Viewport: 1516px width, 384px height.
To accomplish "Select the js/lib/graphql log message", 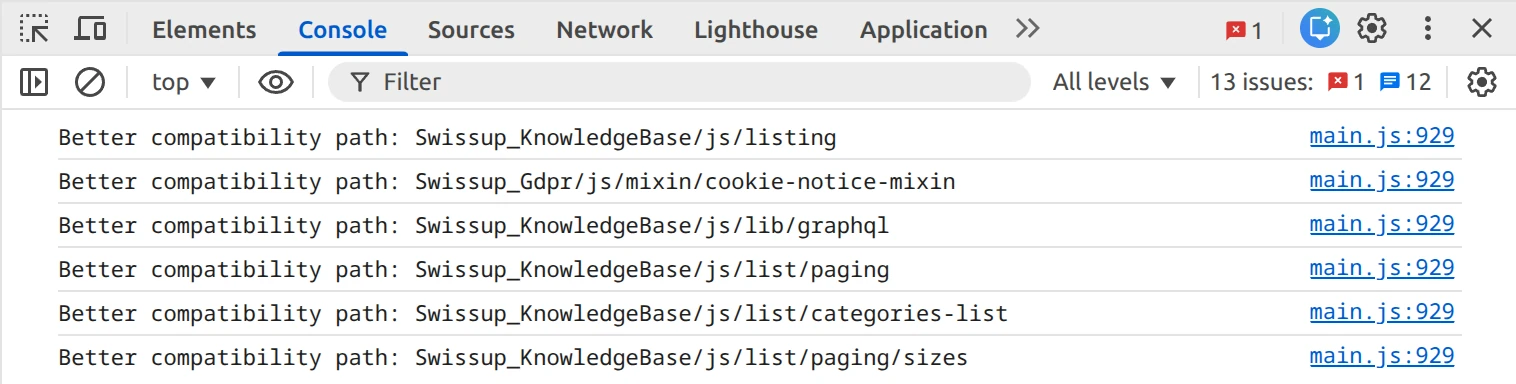I will 474,226.
